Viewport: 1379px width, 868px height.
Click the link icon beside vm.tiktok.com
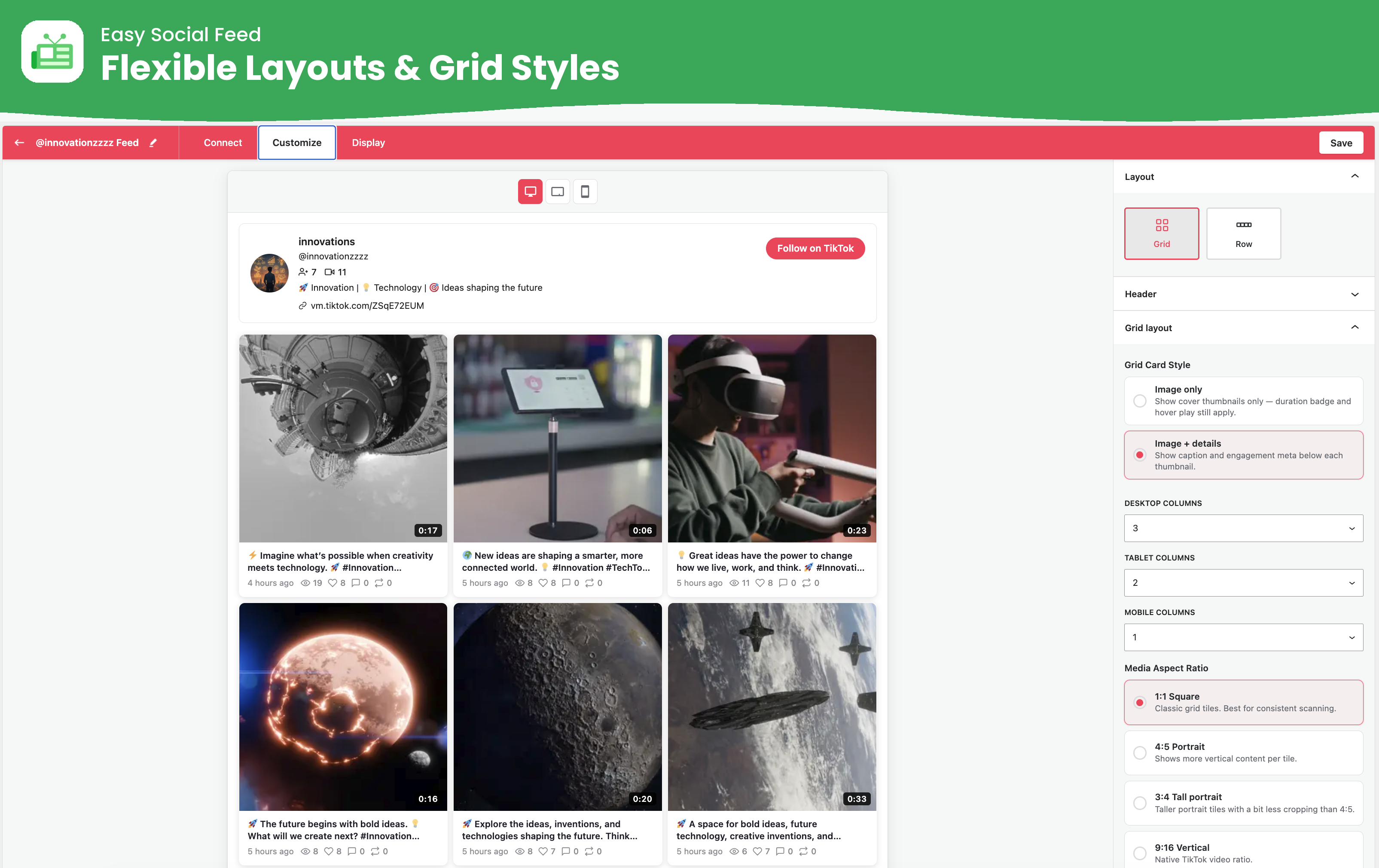(302, 306)
